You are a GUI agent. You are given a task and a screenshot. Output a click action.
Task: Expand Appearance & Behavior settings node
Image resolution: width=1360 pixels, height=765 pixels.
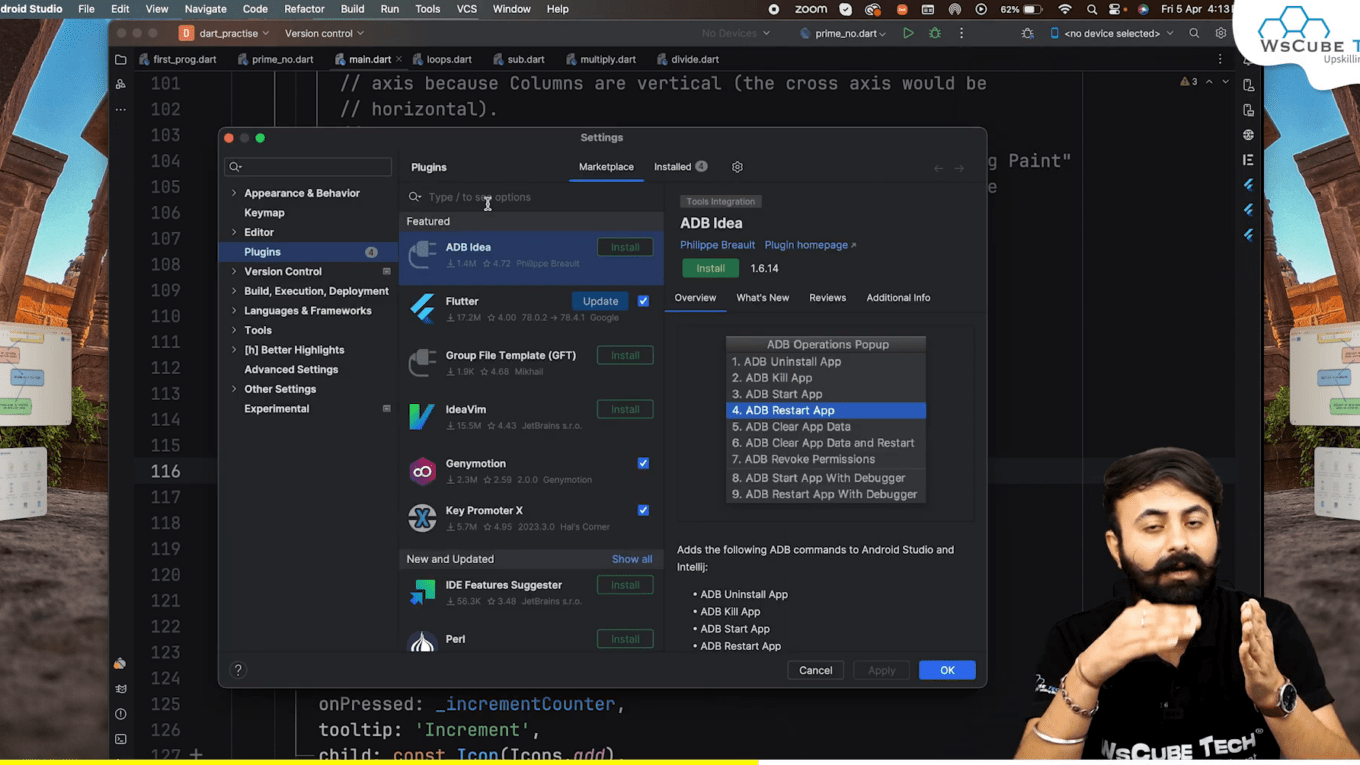tap(234, 193)
